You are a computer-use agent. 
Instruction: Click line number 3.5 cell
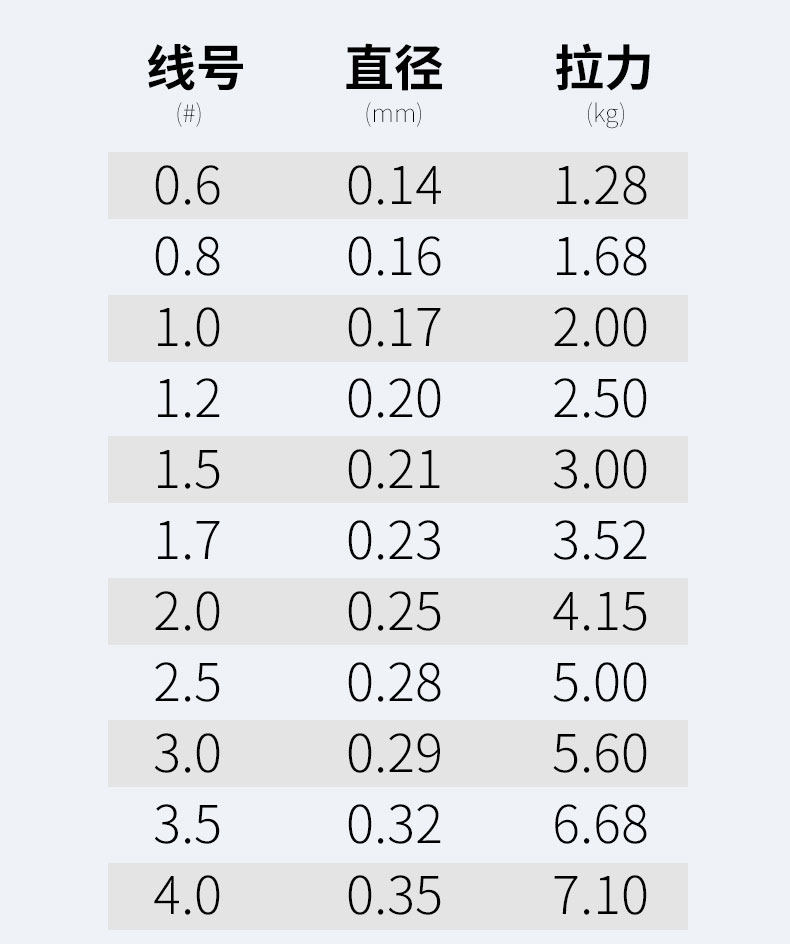point(187,825)
